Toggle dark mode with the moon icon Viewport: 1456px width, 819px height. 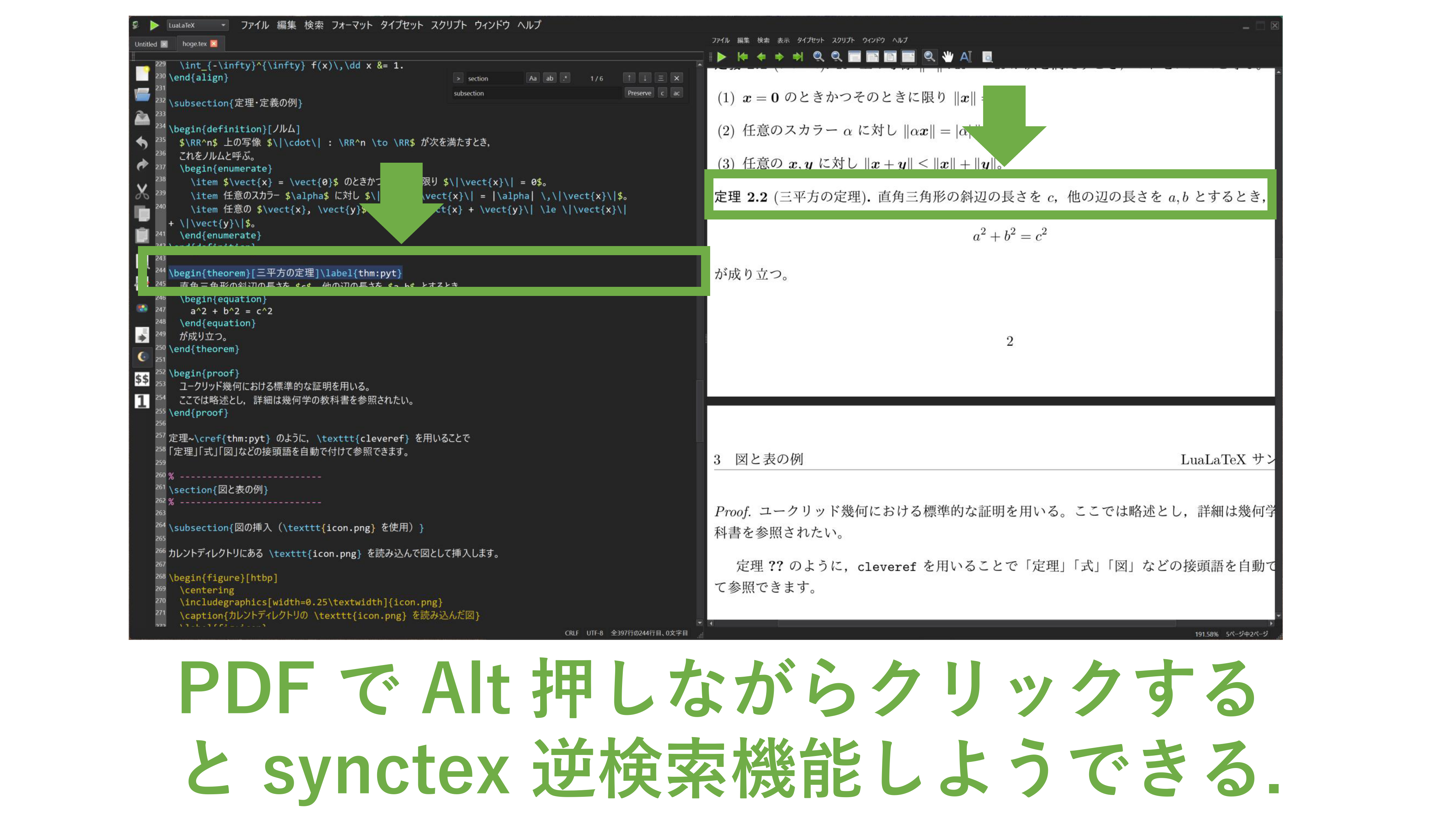pos(142,355)
